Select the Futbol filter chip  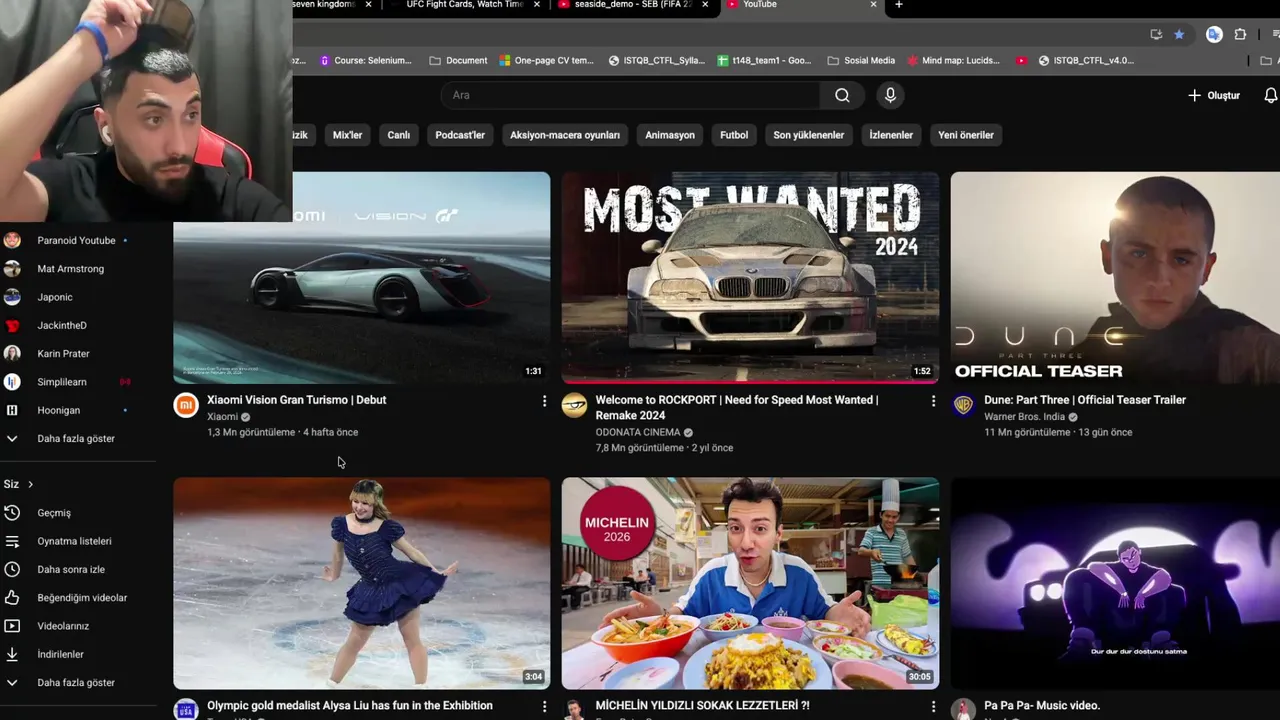pos(734,135)
